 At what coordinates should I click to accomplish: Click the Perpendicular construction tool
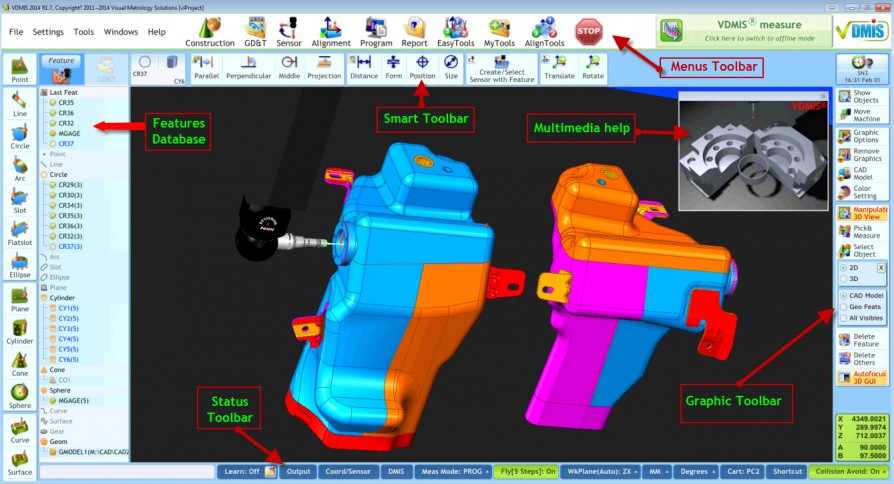(x=249, y=68)
